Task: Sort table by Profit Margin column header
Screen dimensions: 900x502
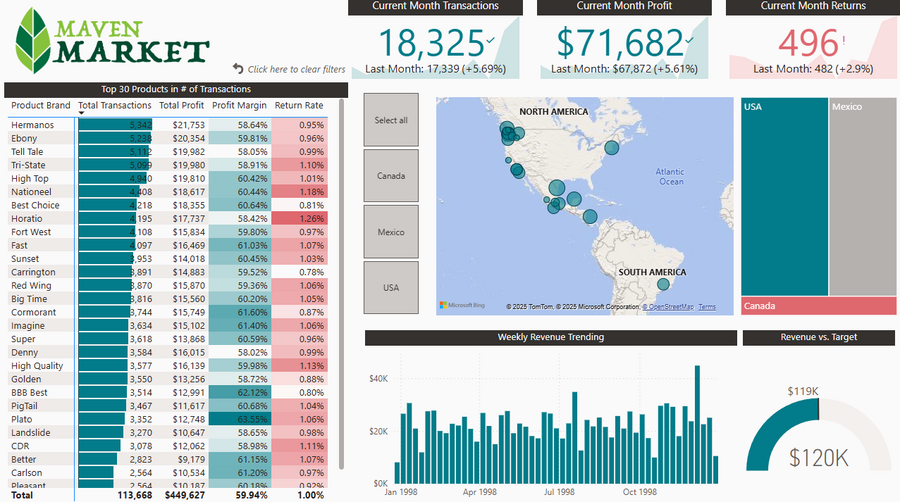Action: click(237, 105)
